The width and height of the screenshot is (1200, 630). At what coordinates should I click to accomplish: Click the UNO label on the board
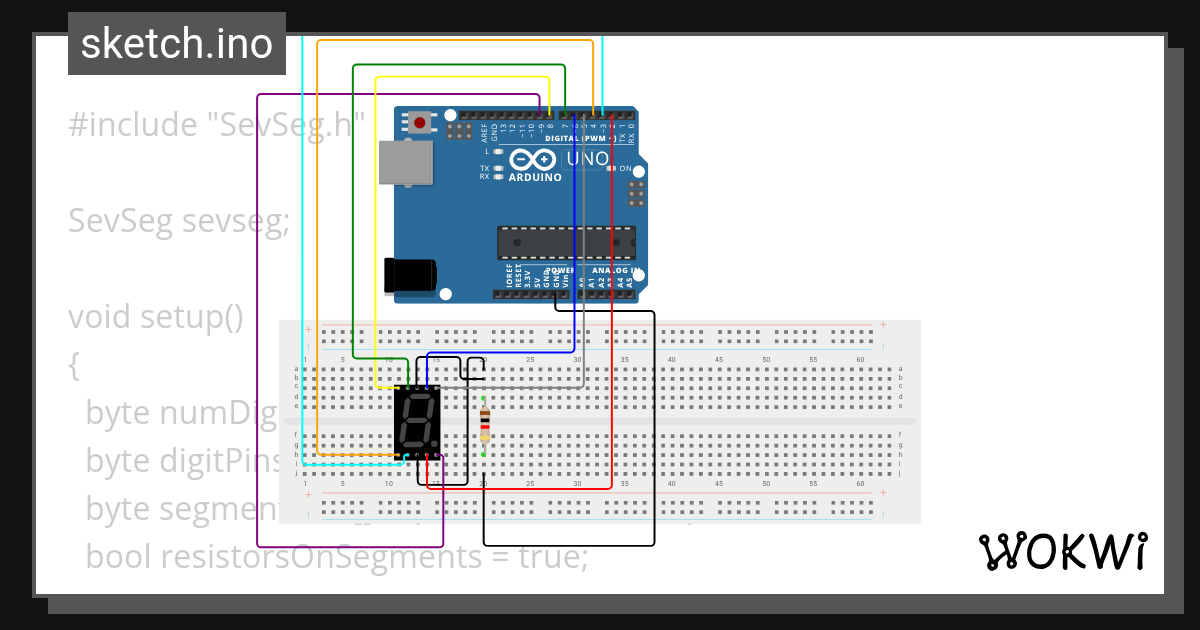588,159
